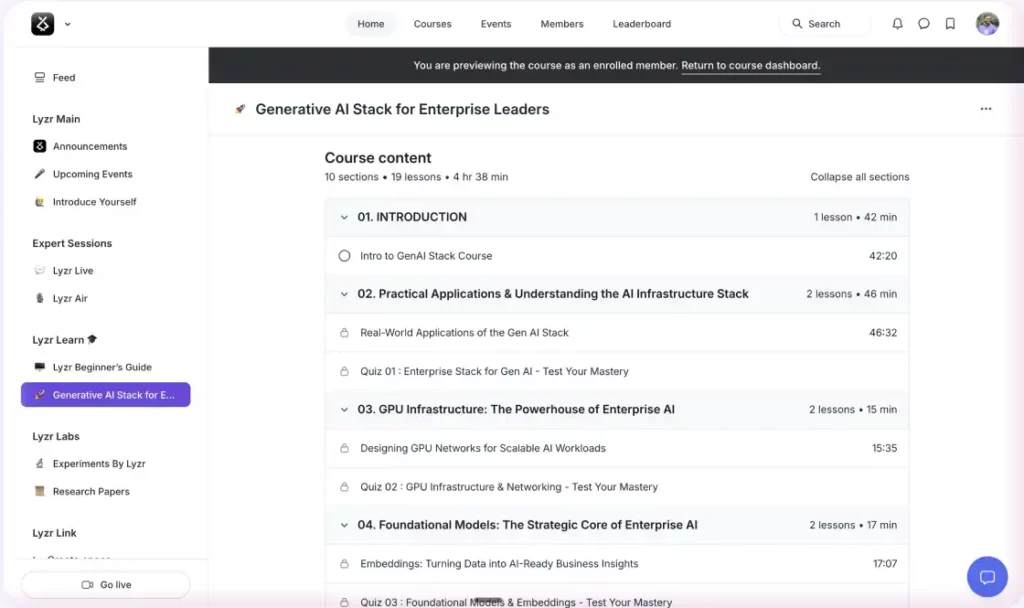Viewport: 1024px width, 608px height.
Task: Click the Lyzr Learn sidebar heading
Action: (65, 340)
